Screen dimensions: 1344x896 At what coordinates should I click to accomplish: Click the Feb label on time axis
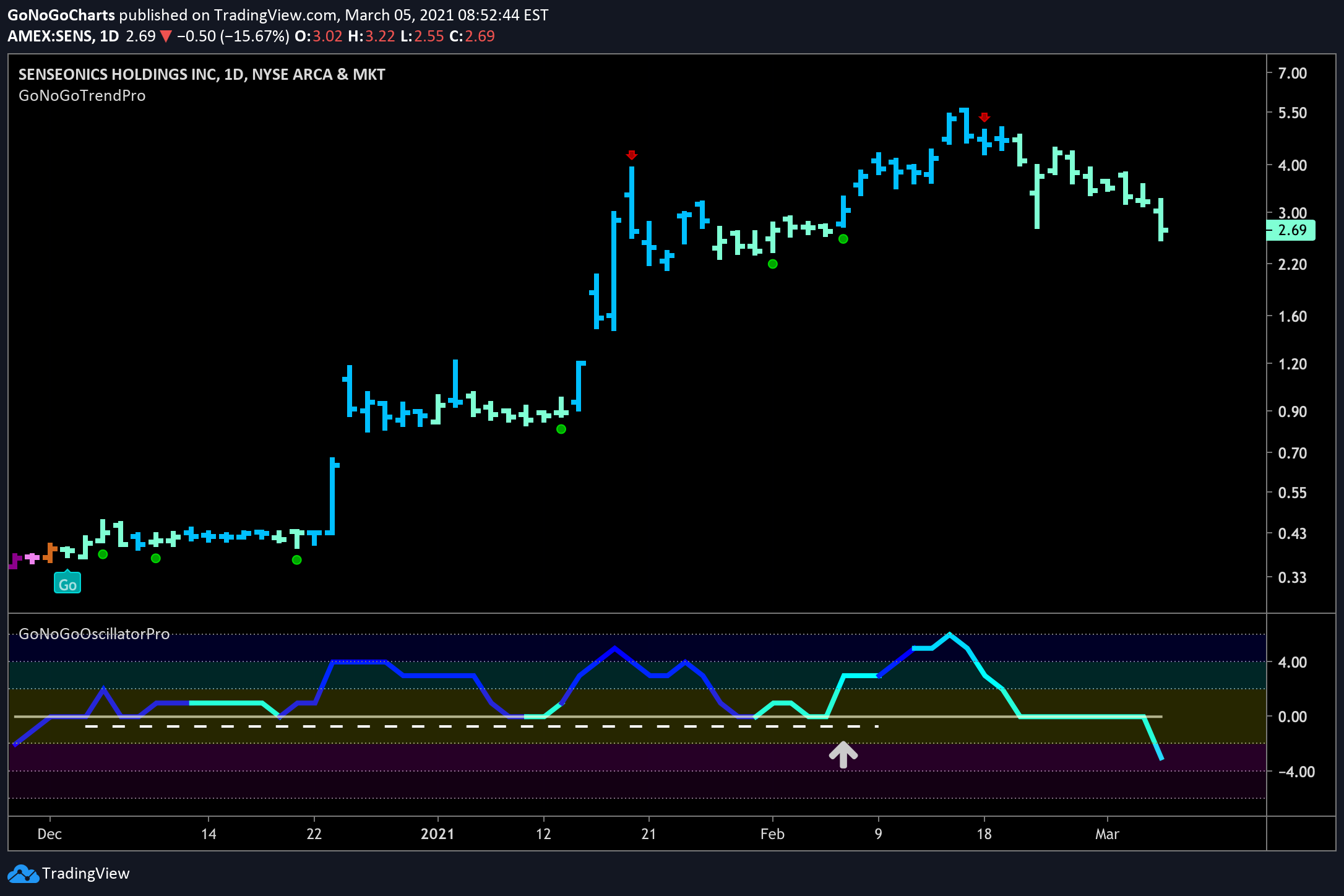(x=772, y=834)
